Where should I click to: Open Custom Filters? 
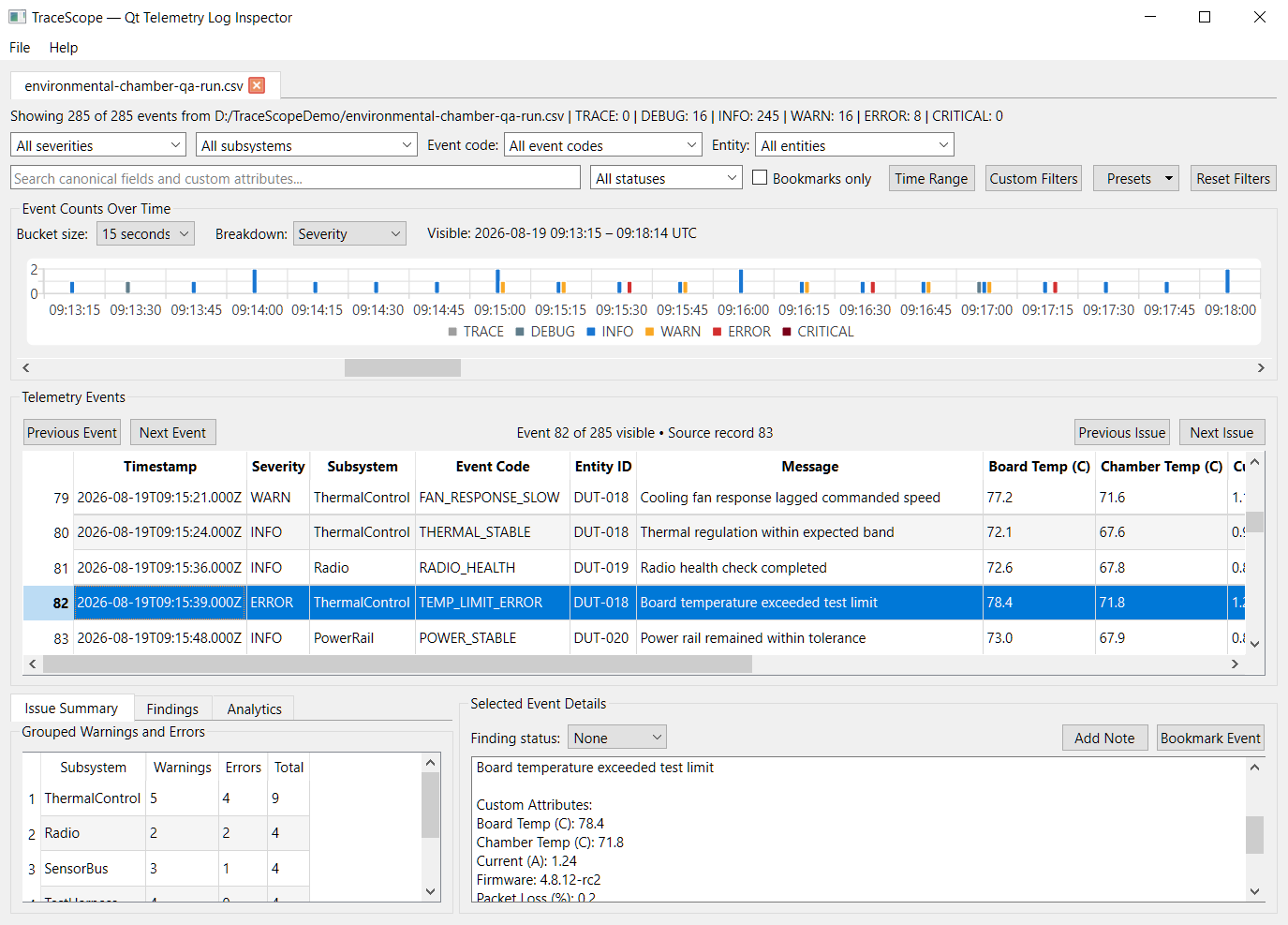coord(1033,178)
